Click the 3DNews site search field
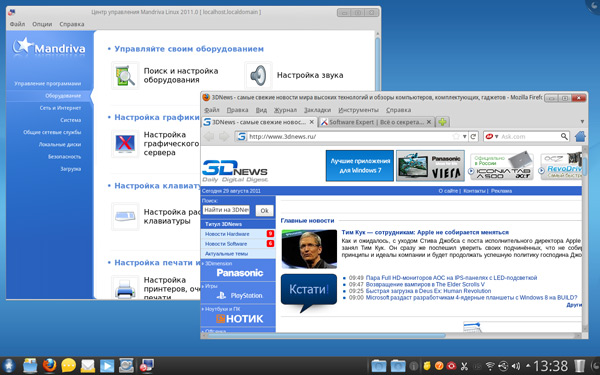The image size is (600, 375). 226,210
